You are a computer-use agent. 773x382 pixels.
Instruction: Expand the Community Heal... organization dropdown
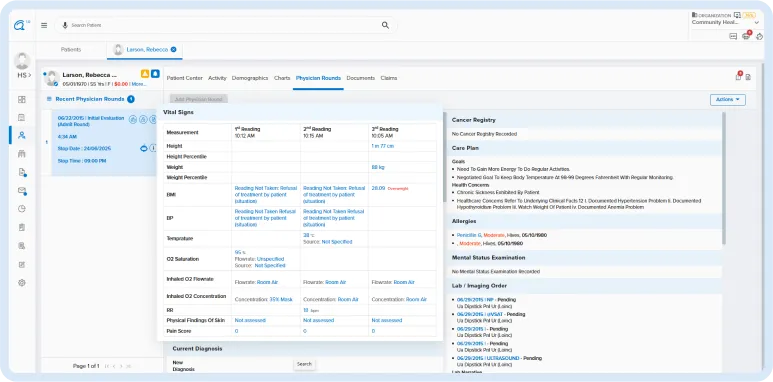(x=757, y=23)
